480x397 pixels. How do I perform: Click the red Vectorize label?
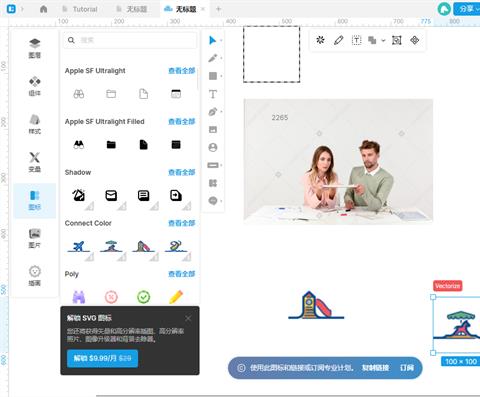448,286
